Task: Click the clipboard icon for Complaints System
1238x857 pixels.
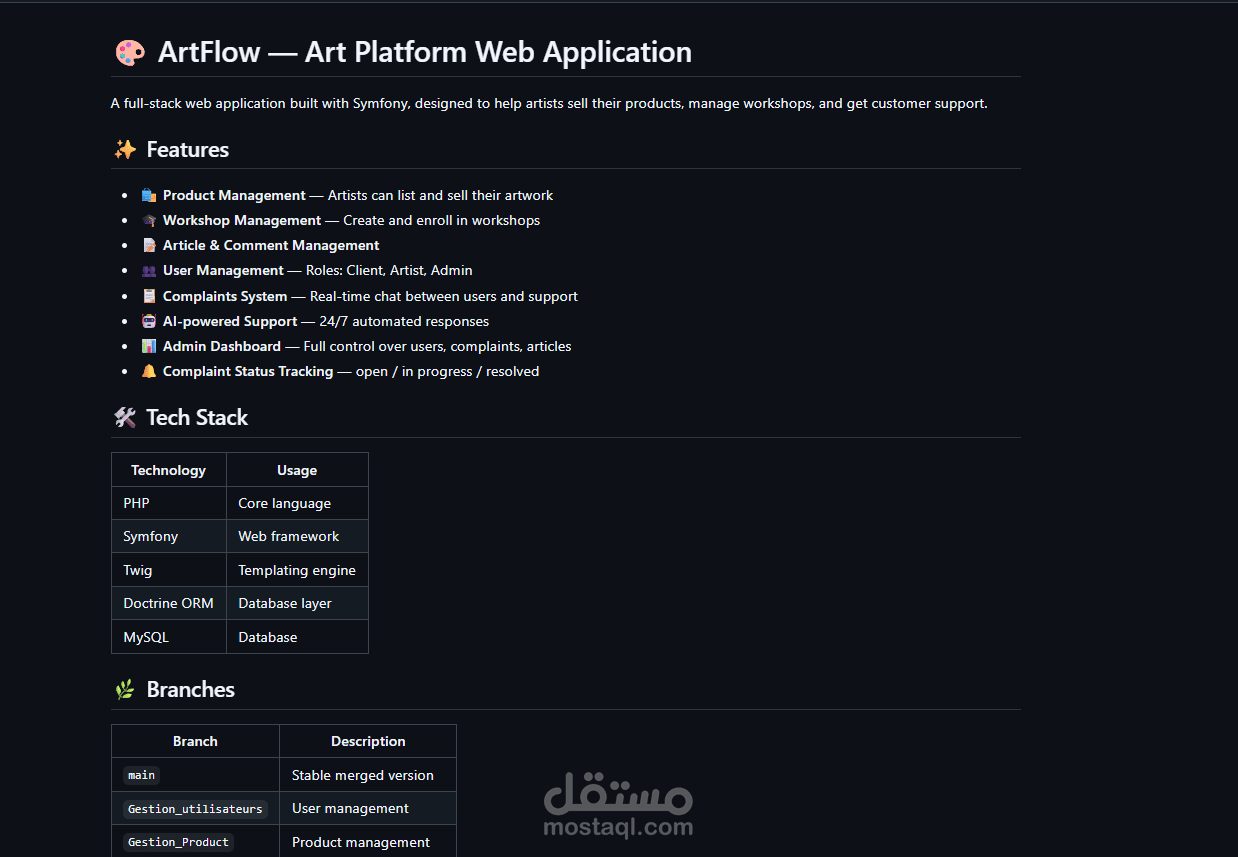Action: pos(149,296)
